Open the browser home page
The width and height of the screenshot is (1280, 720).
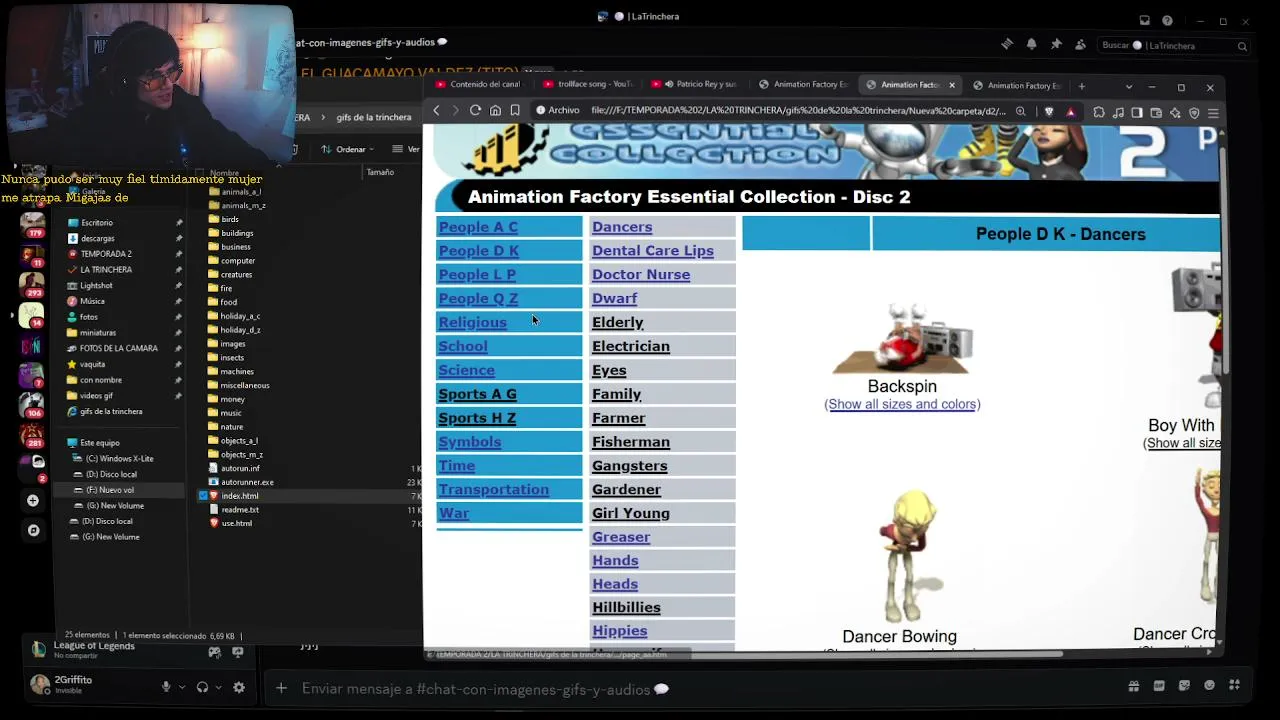495,110
